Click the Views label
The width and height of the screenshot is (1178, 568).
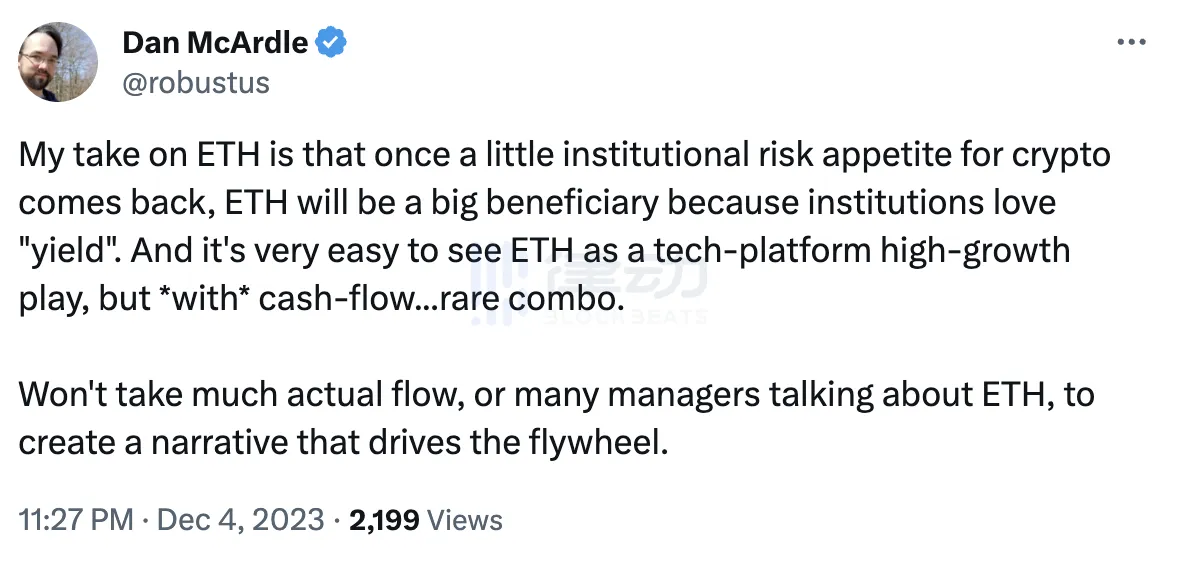[464, 520]
